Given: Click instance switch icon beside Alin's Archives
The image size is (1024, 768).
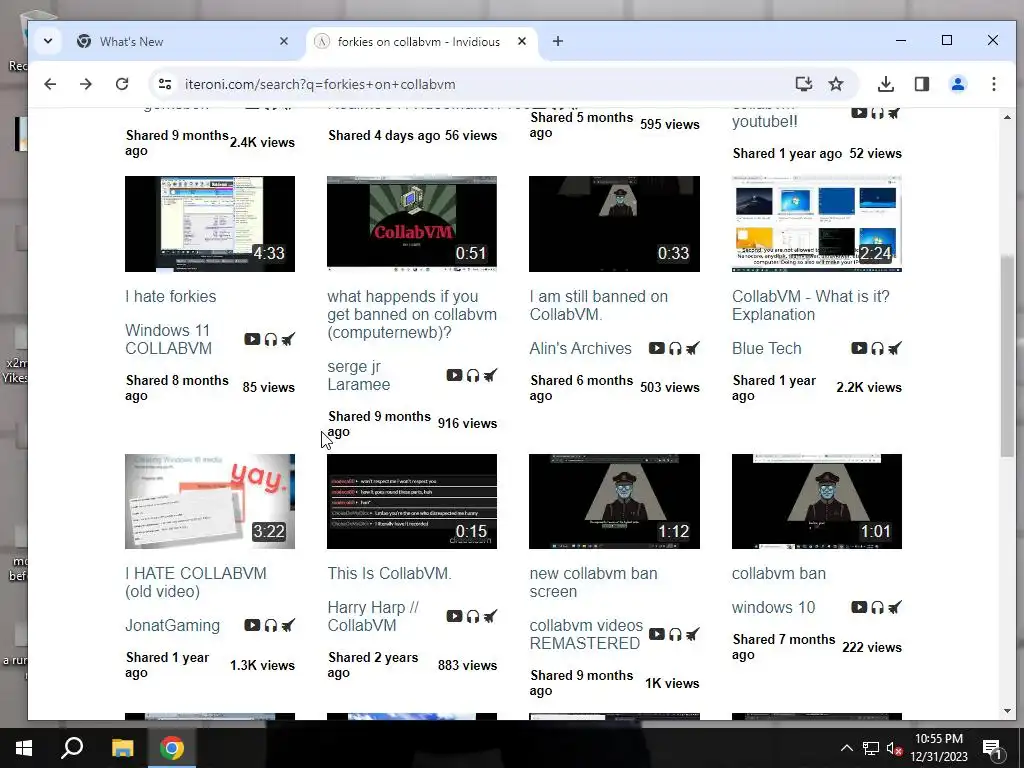Looking at the screenshot, I should pyautogui.click(x=693, y=348).
